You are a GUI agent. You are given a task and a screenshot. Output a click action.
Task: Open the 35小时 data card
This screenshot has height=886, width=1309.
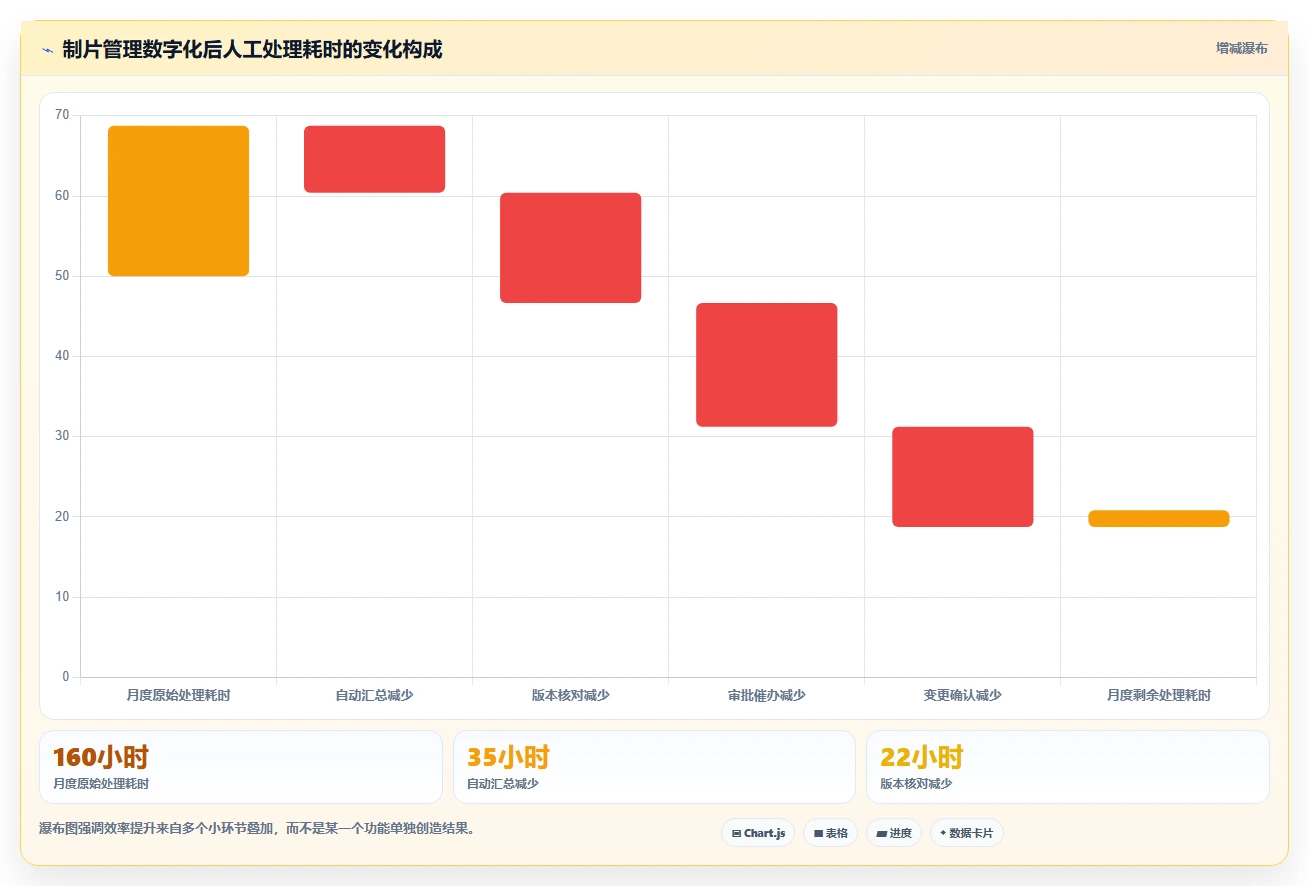[654, 767]
